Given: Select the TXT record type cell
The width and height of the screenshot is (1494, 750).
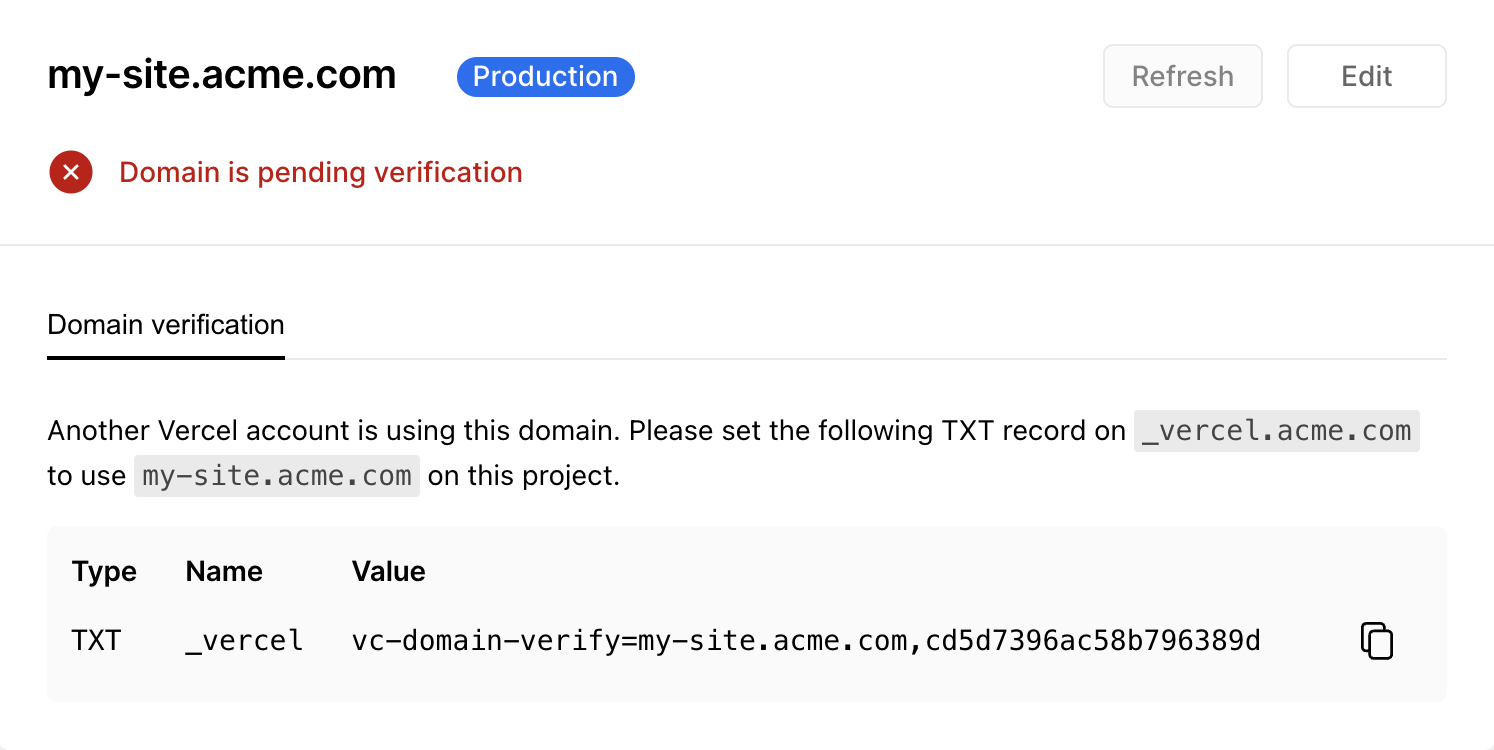Looking at the screenshot, I should [96, 640].
